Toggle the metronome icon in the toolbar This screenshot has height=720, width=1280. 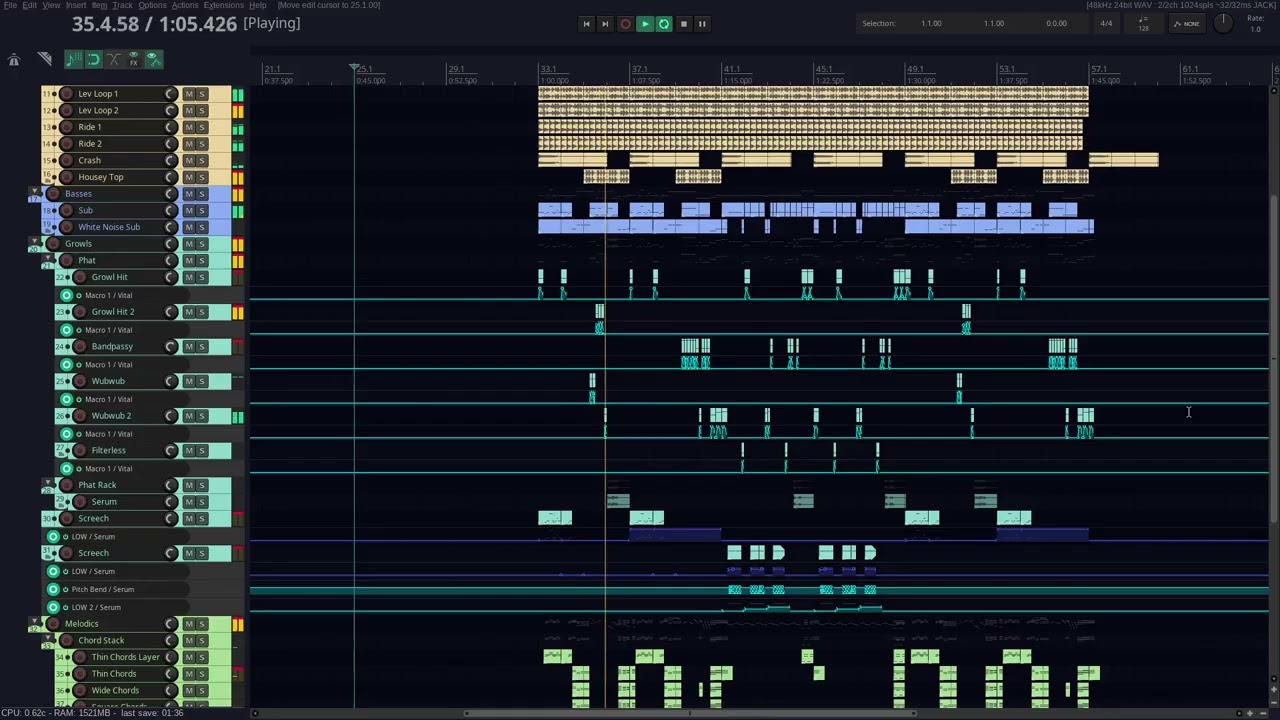pyautogui.click(x=14, y=60)
